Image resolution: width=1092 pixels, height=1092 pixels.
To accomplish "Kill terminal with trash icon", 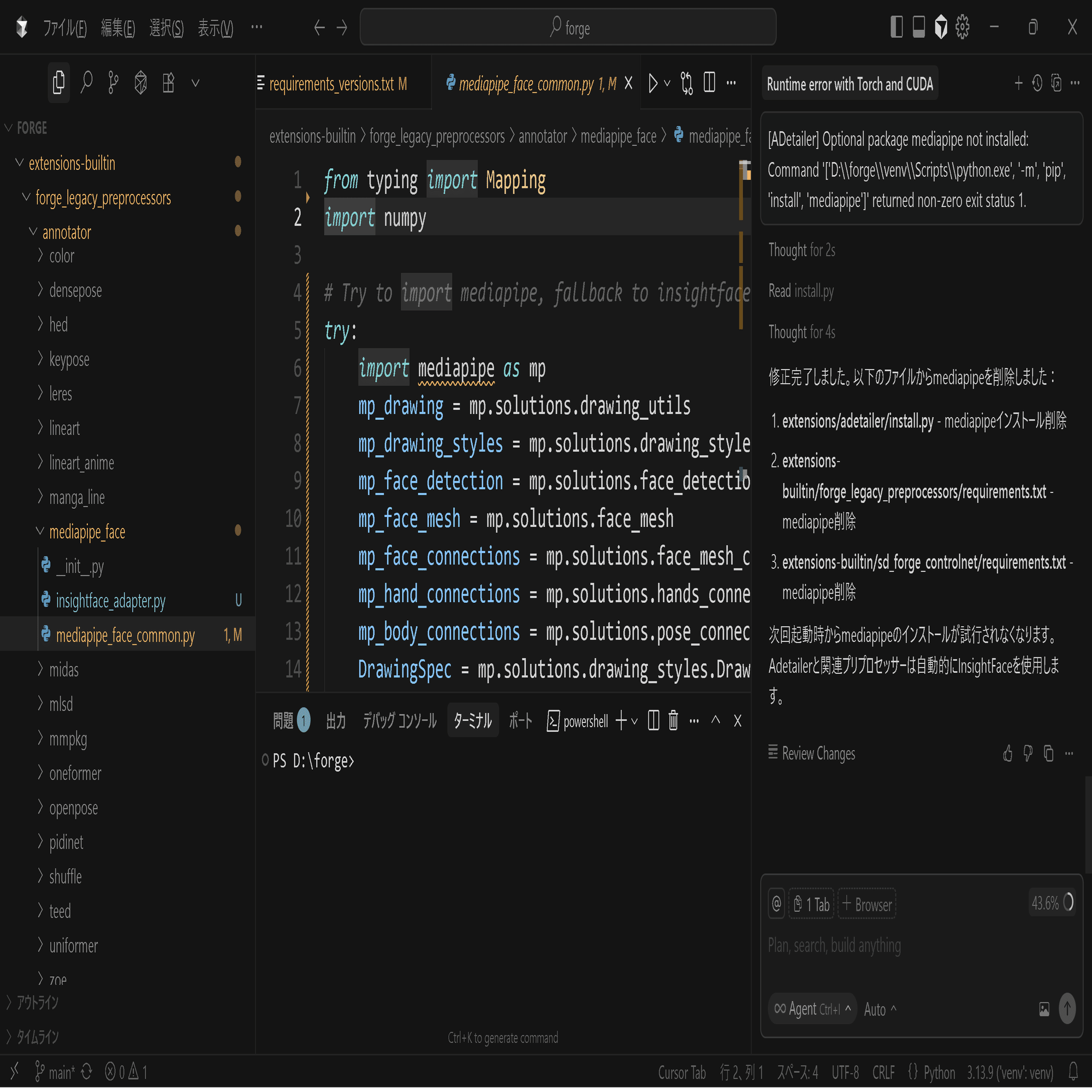I will click(x=673, y=721).
